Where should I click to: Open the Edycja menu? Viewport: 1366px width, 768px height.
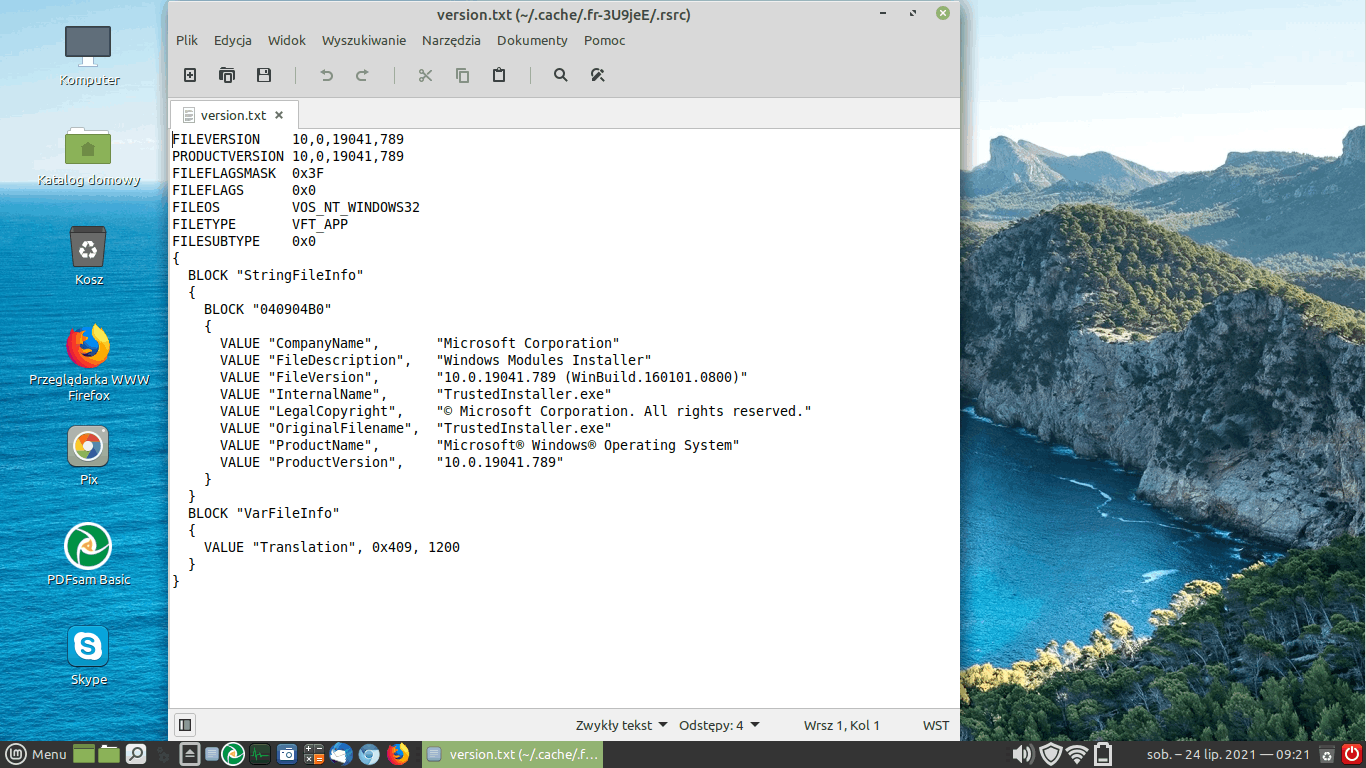click(x=233, y=41)
